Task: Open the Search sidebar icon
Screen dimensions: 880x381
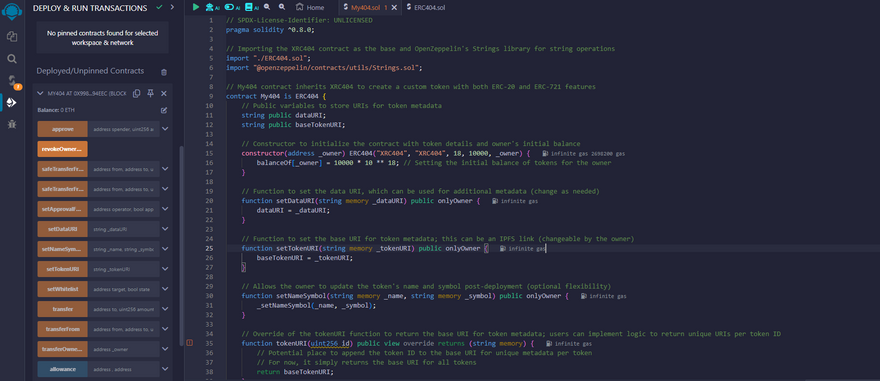Action: [12, 59]
